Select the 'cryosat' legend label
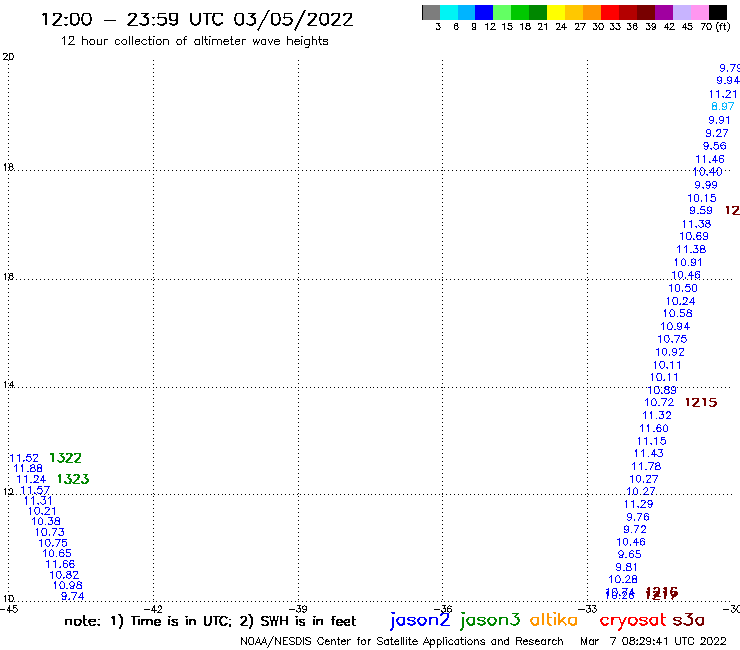This screenshot has width=740, height=650. coord(633,620)
